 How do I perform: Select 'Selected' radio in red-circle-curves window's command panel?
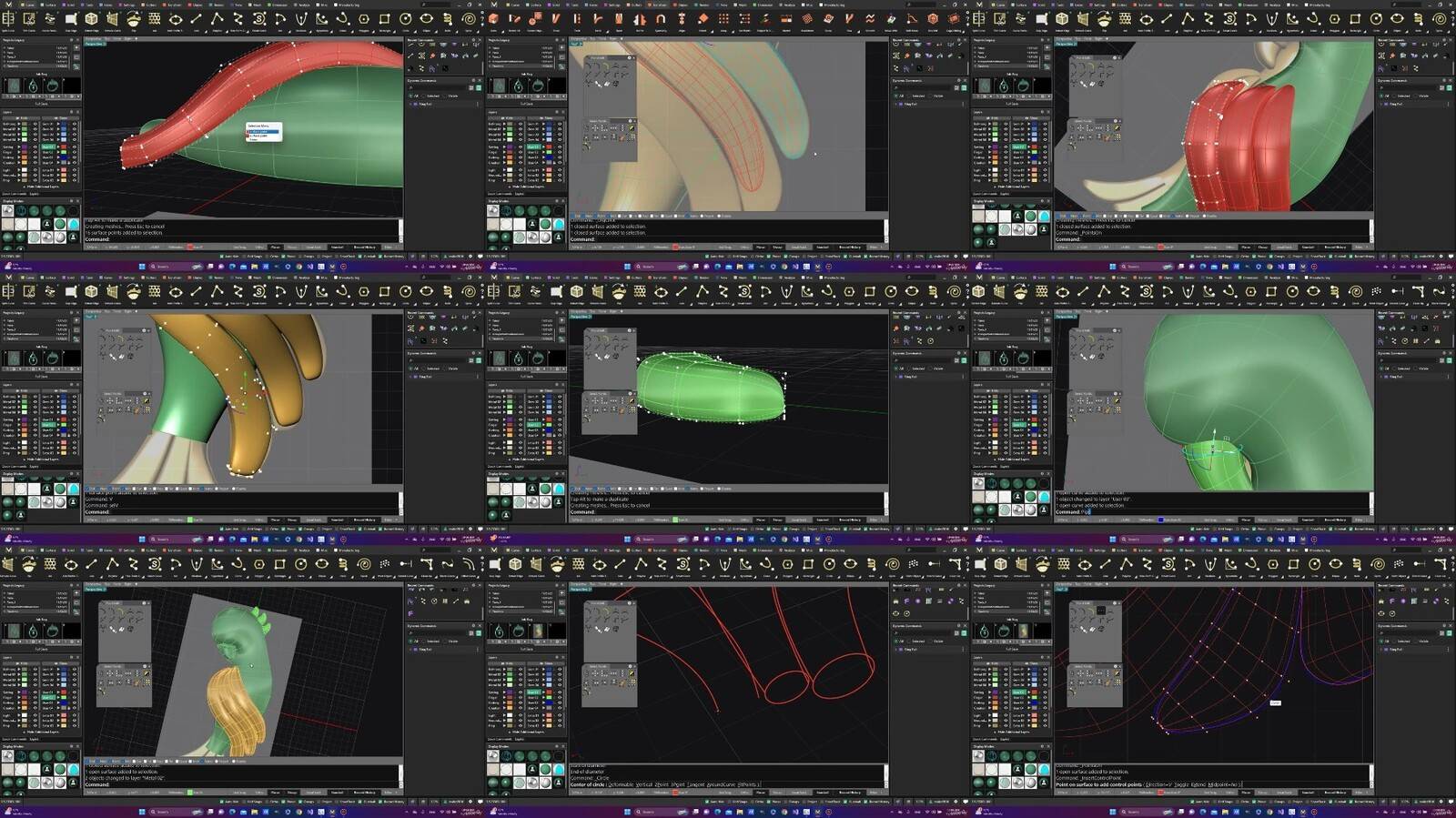(910, 641)
